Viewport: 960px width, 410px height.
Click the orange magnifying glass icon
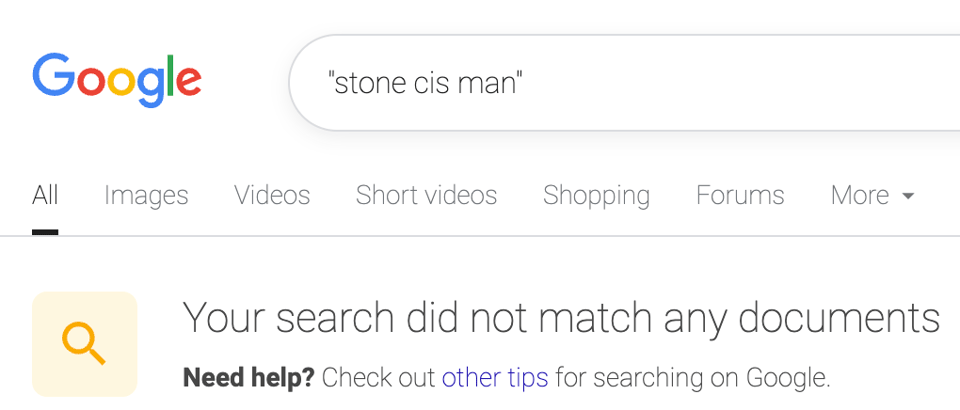click(x=83, y=344)
